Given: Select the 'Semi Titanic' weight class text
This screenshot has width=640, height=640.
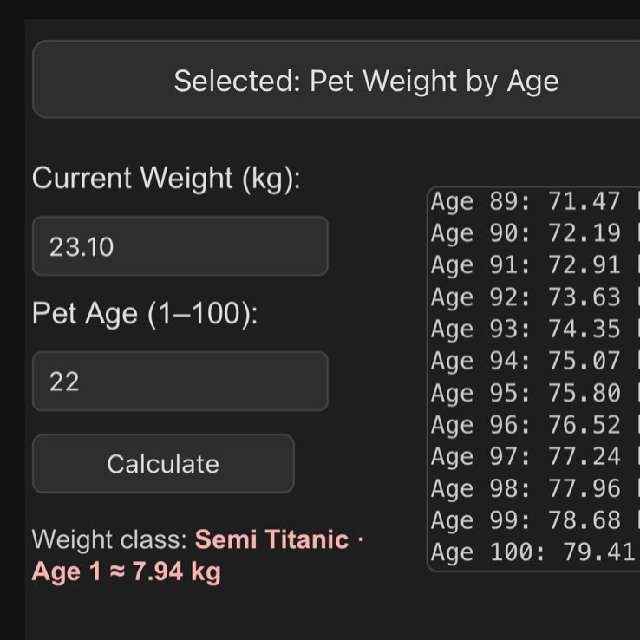Looking at the screenshot, I should point(272,541).
